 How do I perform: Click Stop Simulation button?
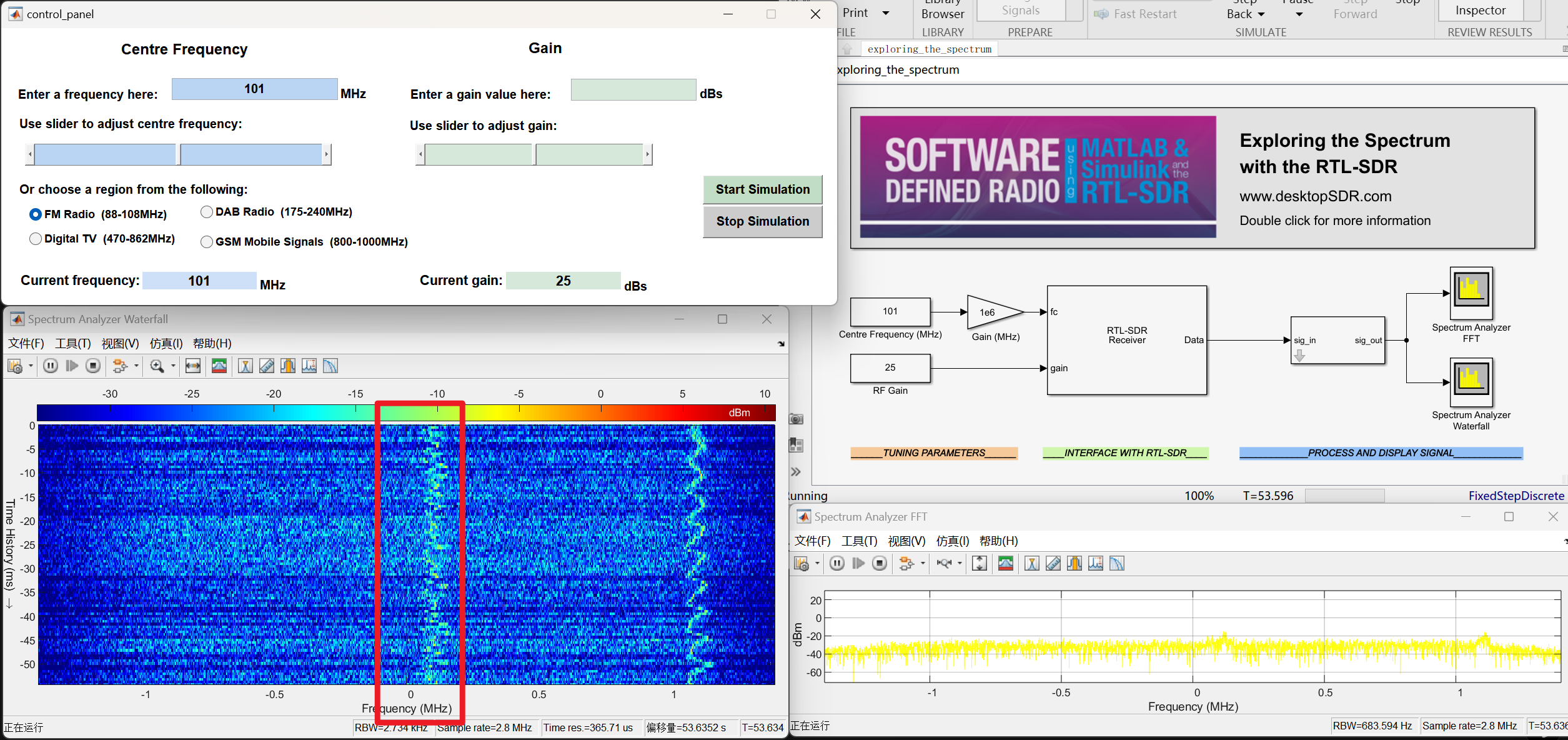click(762, 221)
